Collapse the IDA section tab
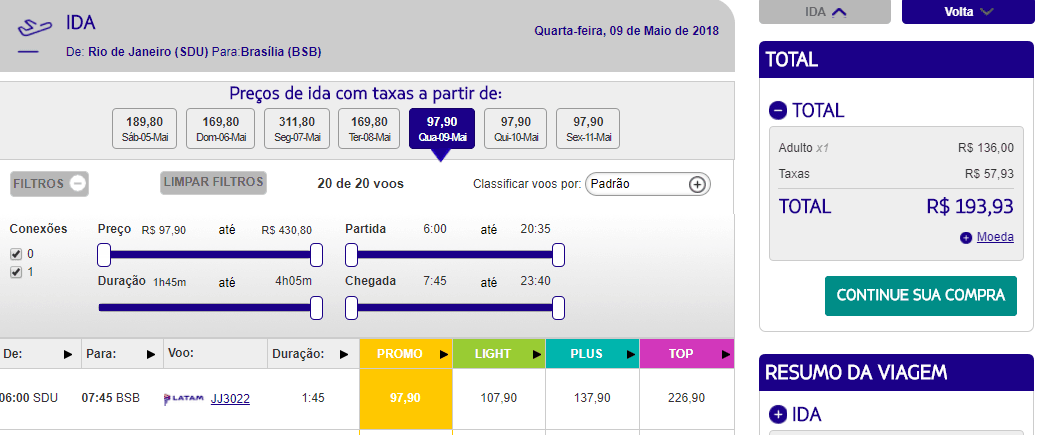The width and height of the screenshot is (1045, 435). tap(825, 12)
